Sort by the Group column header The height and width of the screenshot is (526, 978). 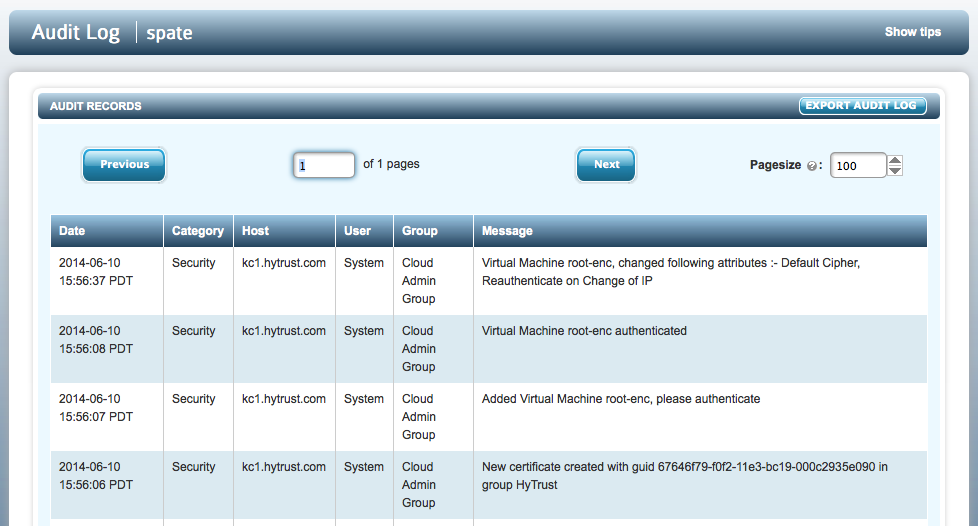click(x=433, y=231)
